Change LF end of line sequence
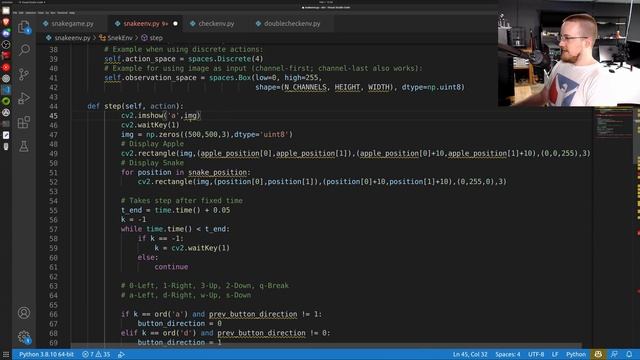Screen dimensions: 640x360 pyautogui.click(x=555, y=354)
